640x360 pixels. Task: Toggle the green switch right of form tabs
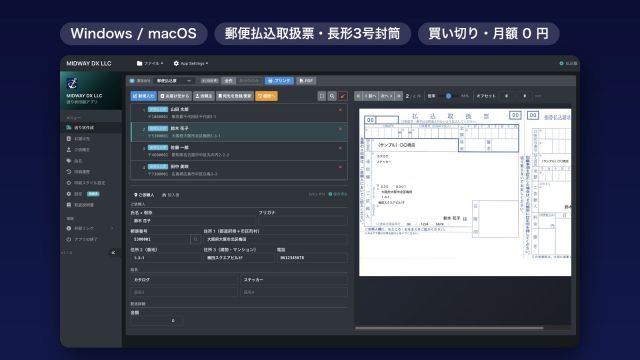(338, 194)
